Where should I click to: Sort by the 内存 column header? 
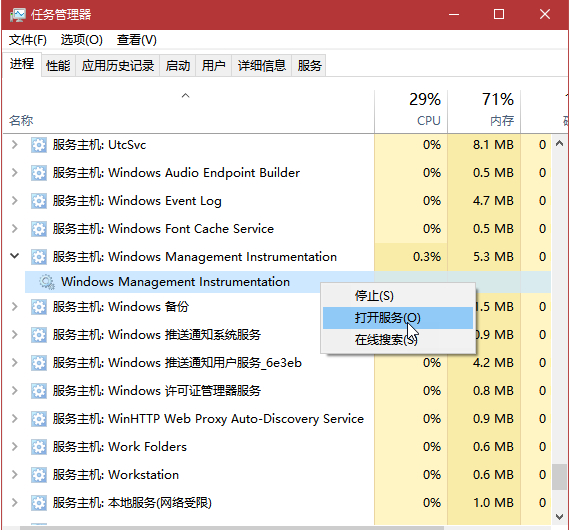(x=484, y=111)
